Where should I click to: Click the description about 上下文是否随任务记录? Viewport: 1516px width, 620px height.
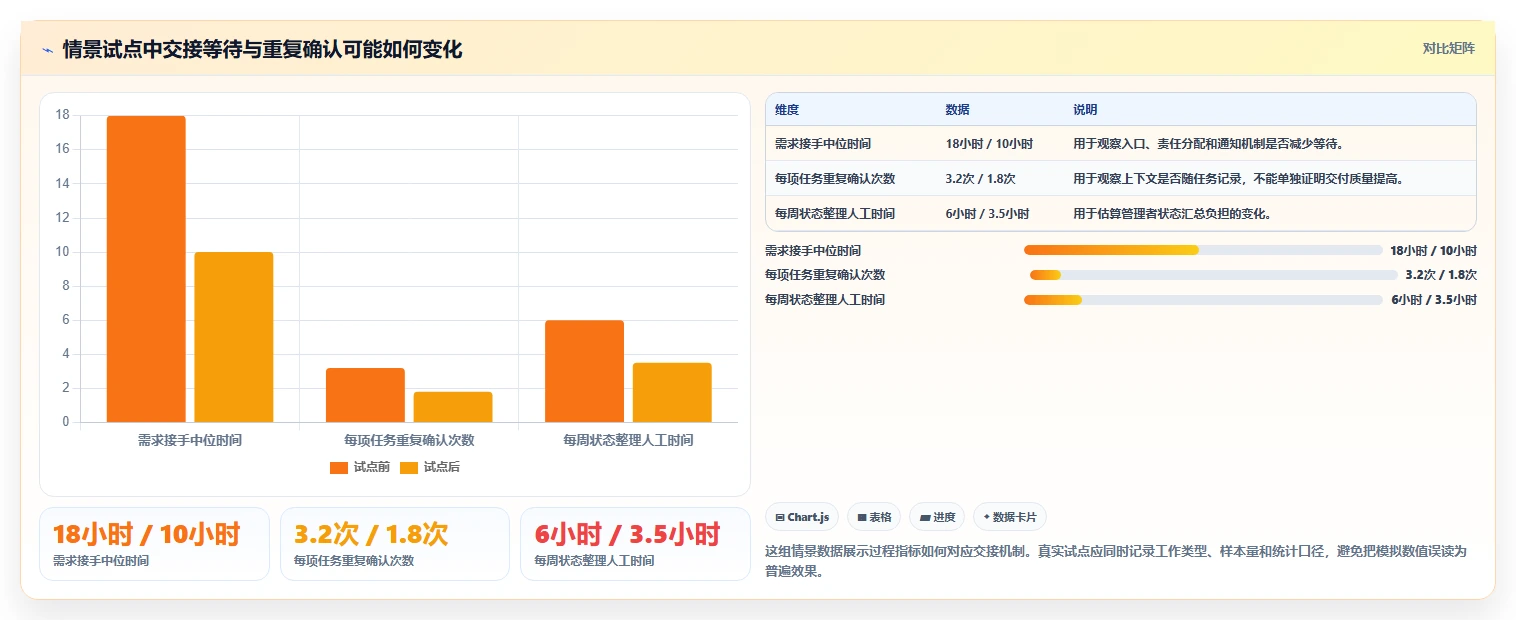(1239, 179)
